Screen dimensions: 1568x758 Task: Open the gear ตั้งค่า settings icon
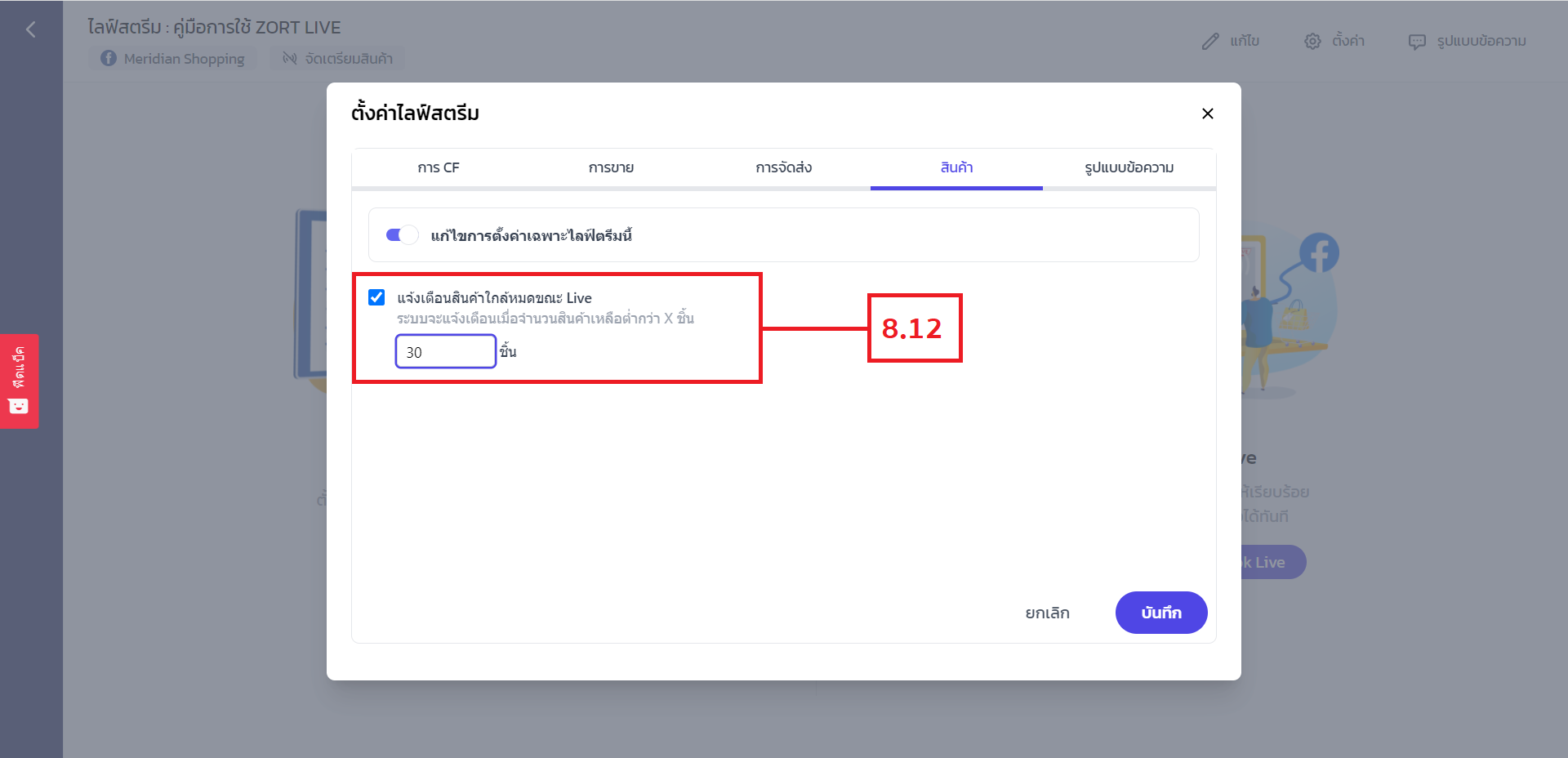click(1312, 42)
